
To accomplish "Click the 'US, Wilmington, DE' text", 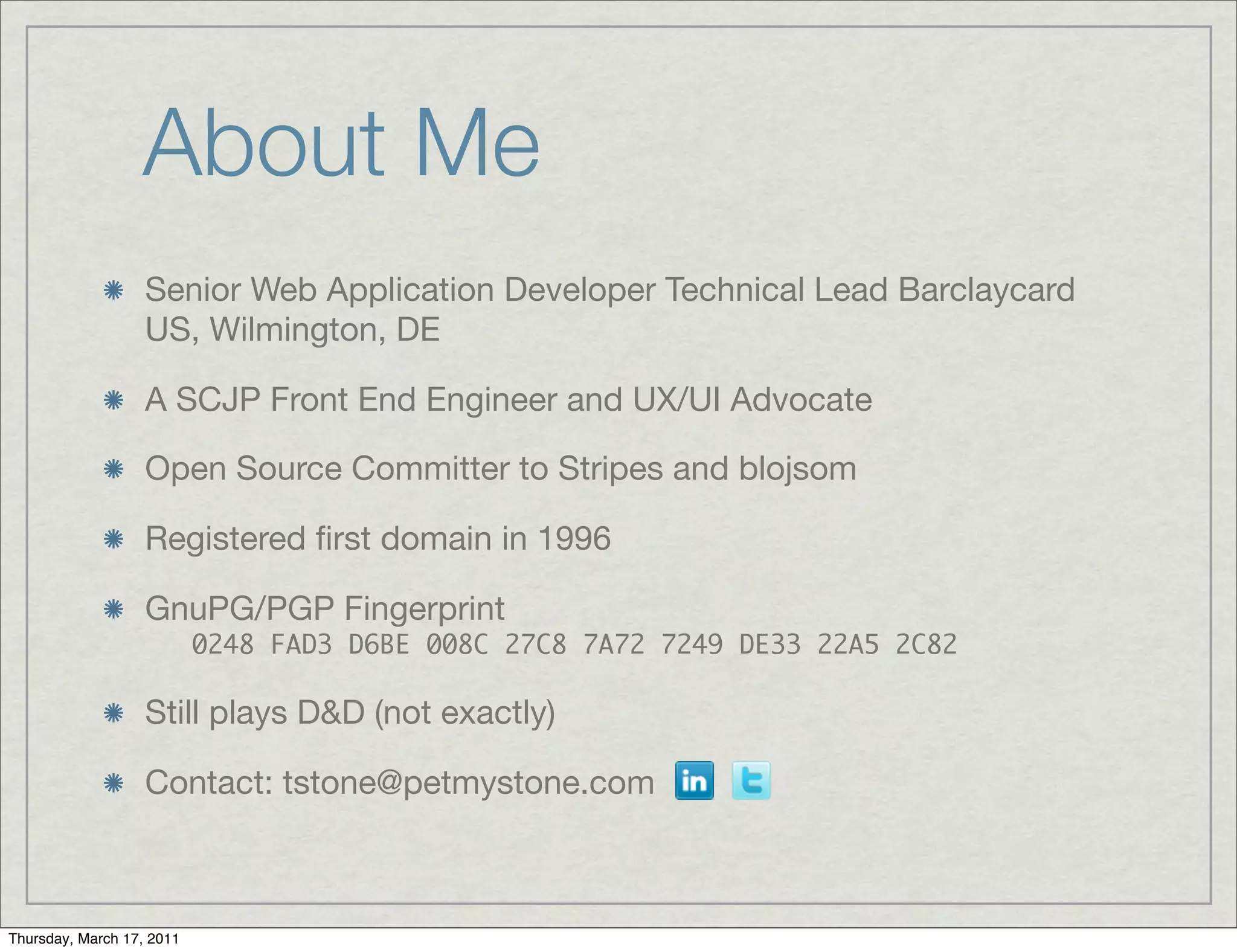I will 292,329.
